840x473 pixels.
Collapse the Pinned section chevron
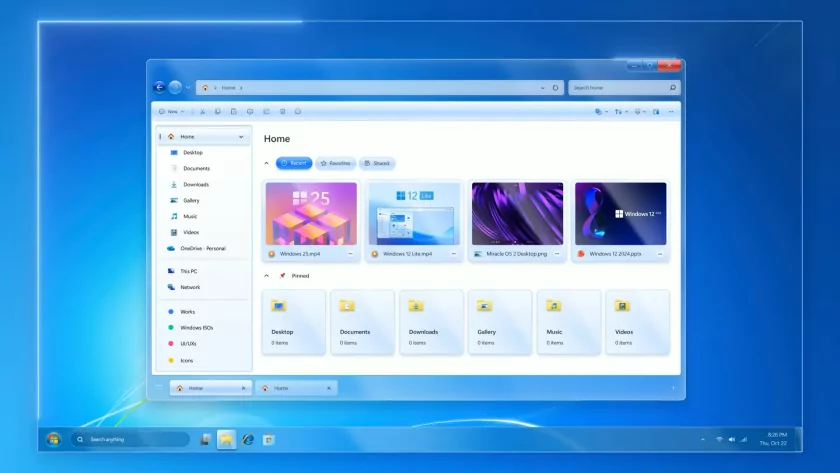click(266, 276)
